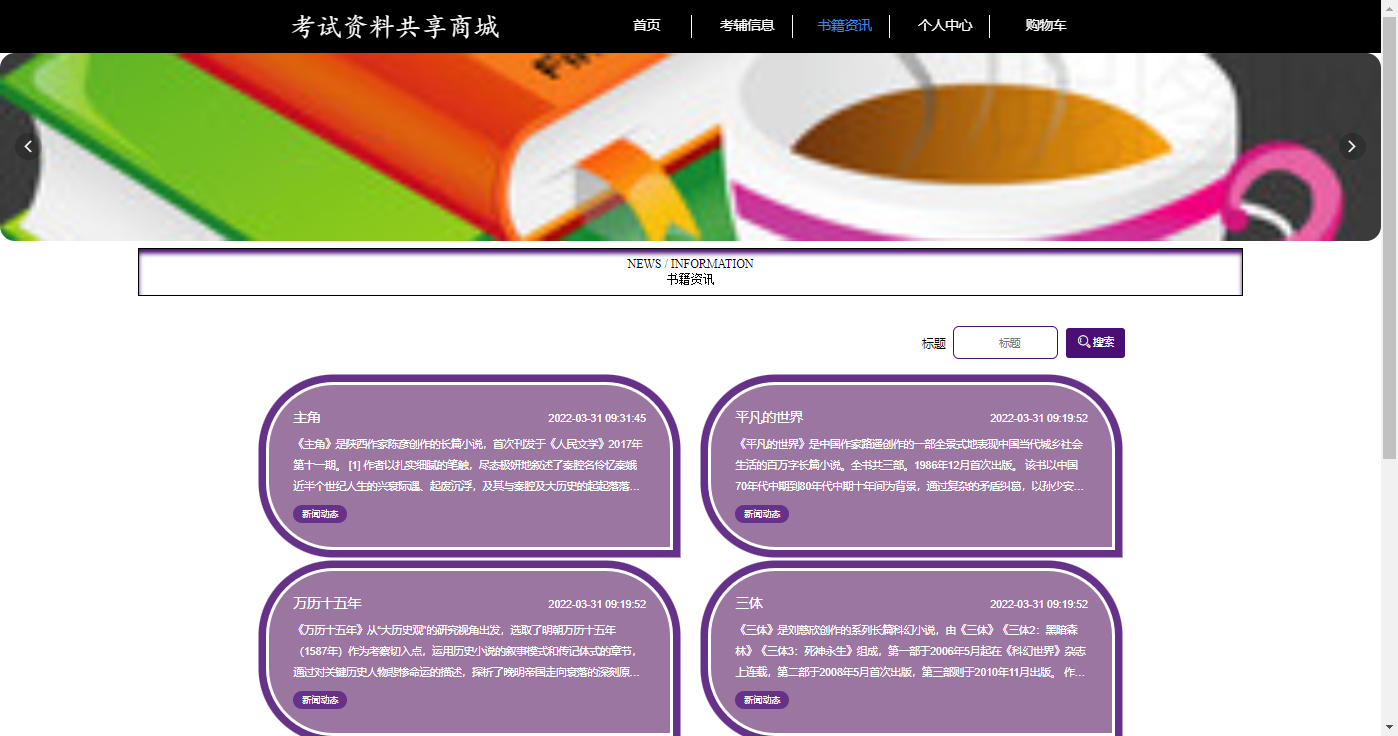Viewport: 1398px width, 736px height.
Task: Open the 万历十五年 article title
Action: pyautogui.click(x=327, y=603)
